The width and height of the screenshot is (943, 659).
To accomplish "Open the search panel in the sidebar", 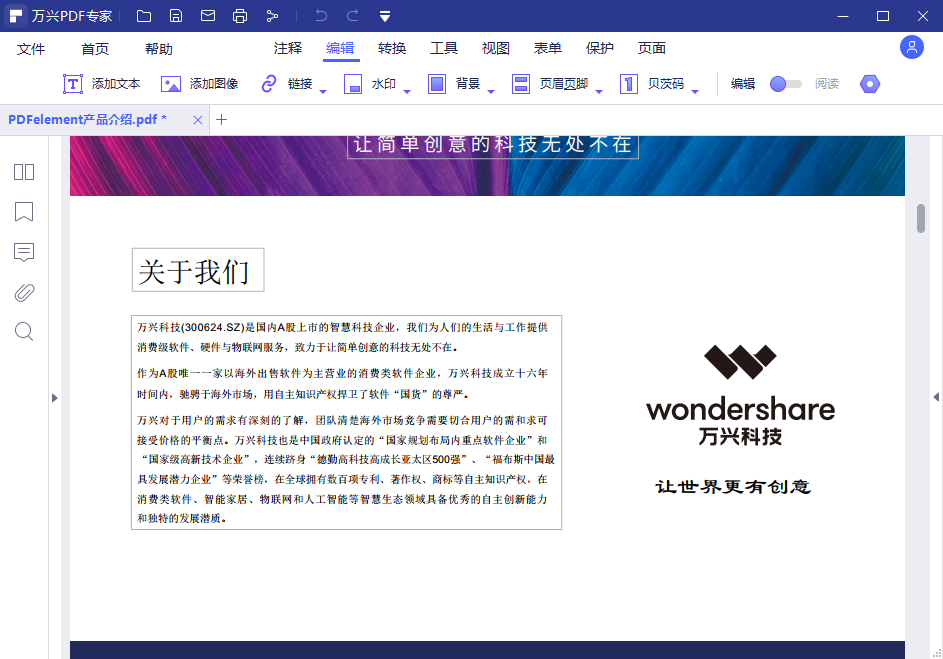I will pyautogui.click(x=23, y=331).
